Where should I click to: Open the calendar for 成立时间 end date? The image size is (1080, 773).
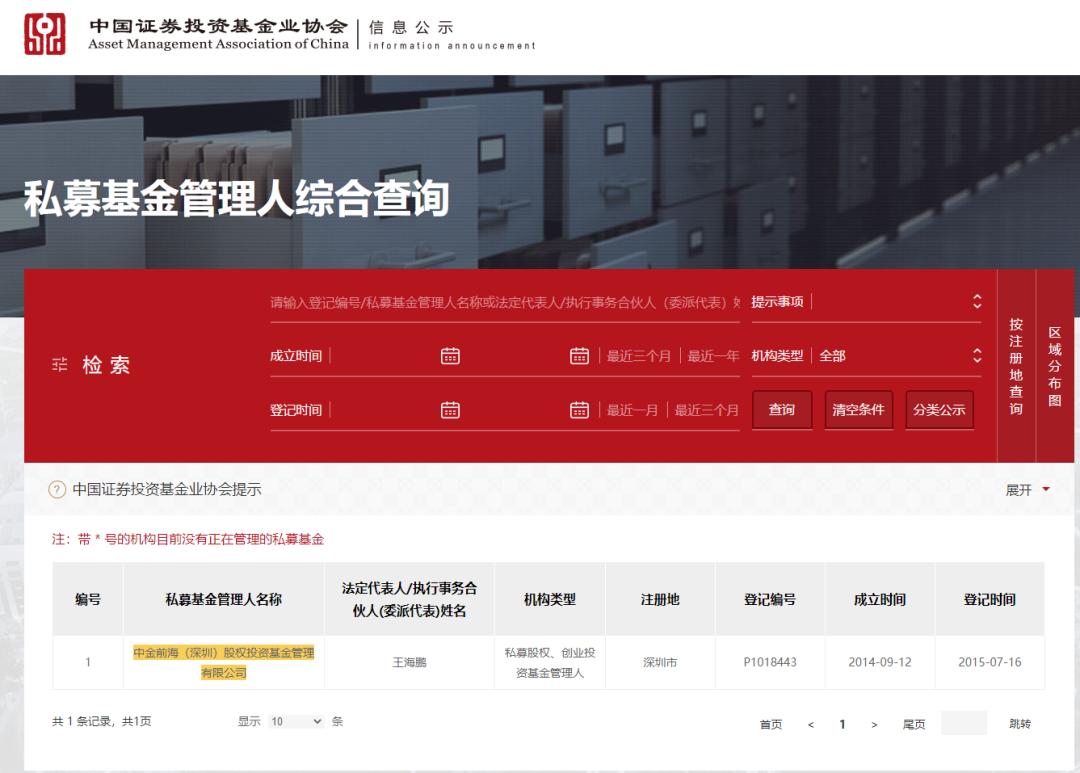pos(578,355)
